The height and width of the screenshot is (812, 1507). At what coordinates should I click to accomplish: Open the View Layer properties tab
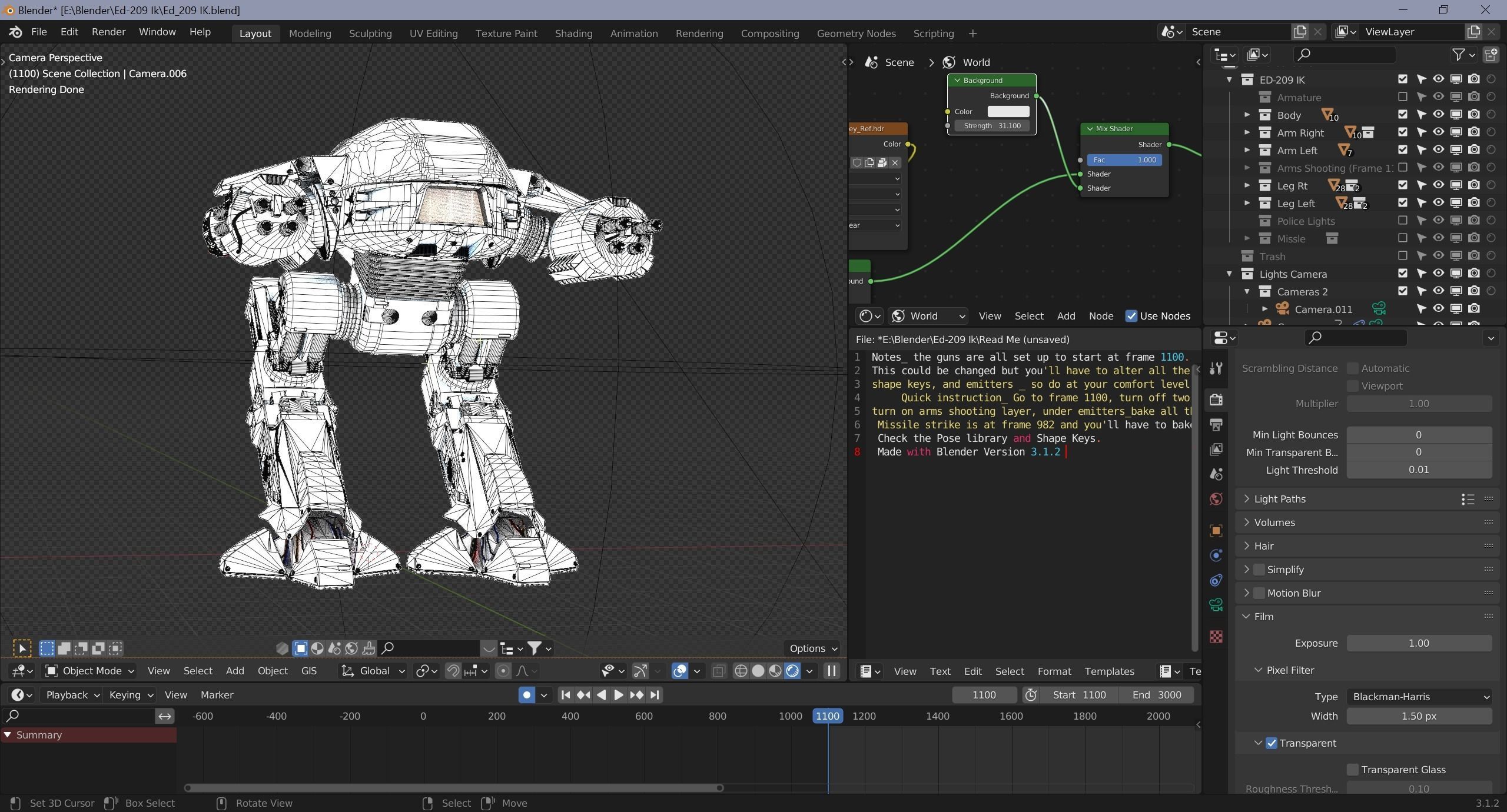[1216, 450]
